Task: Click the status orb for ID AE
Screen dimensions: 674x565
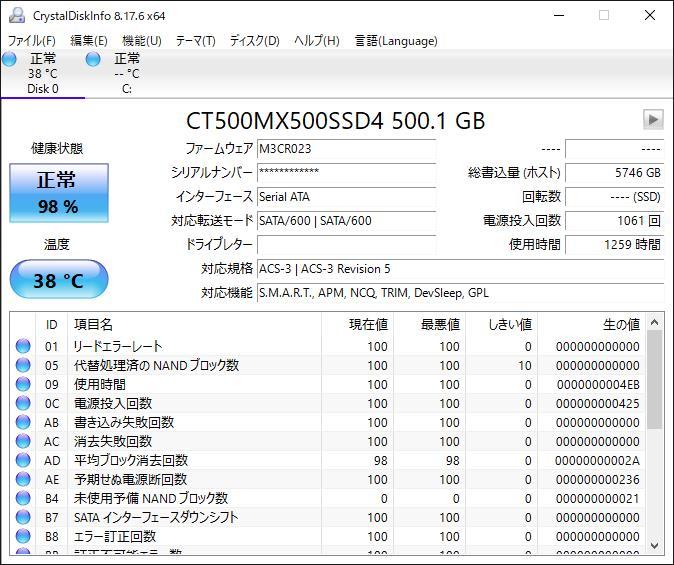Action: (23, 479)
